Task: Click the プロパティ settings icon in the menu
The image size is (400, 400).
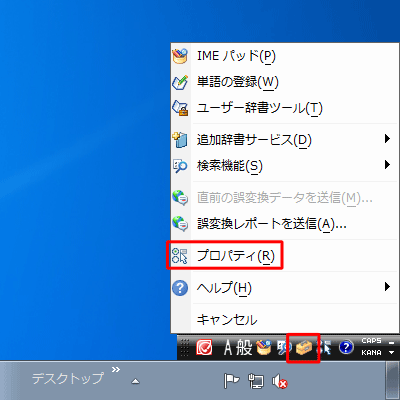Action: click(180, 256)
